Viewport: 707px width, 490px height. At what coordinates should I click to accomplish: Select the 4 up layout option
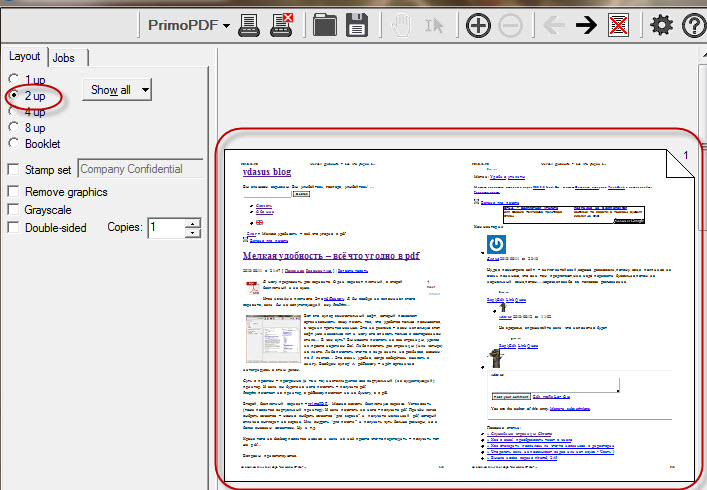[13, 112]
